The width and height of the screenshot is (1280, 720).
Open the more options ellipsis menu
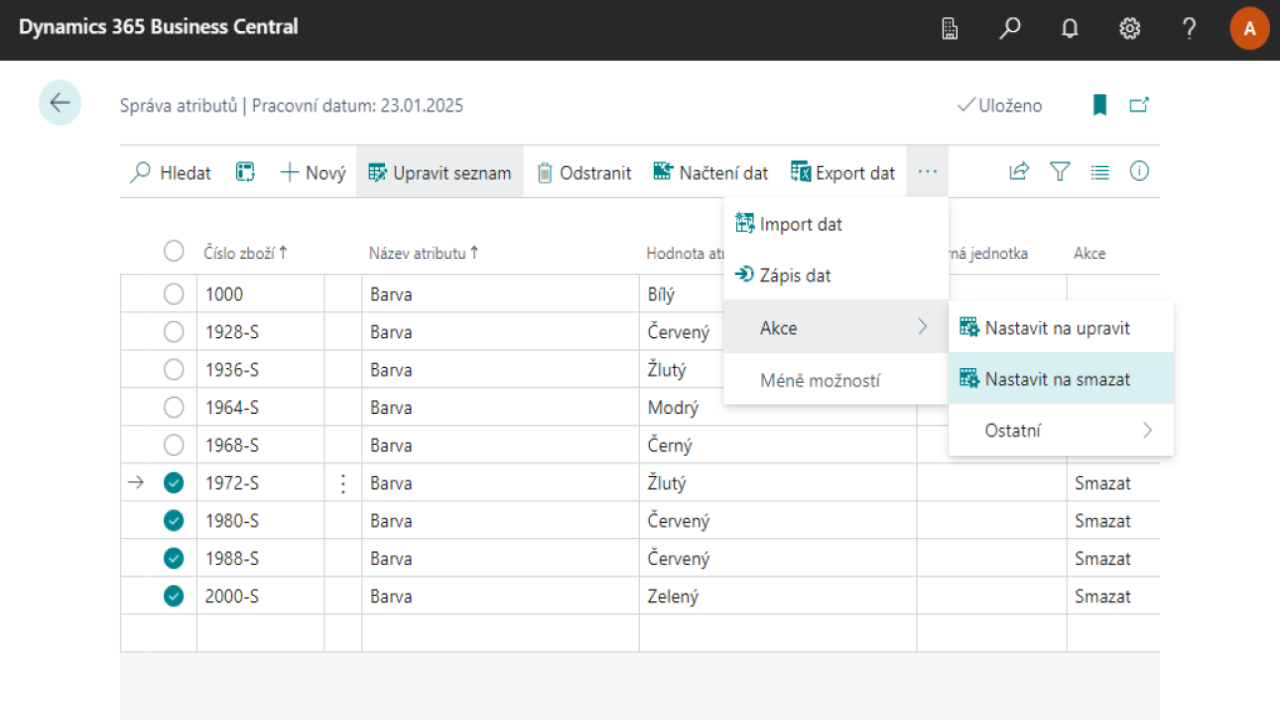[927, 172]
